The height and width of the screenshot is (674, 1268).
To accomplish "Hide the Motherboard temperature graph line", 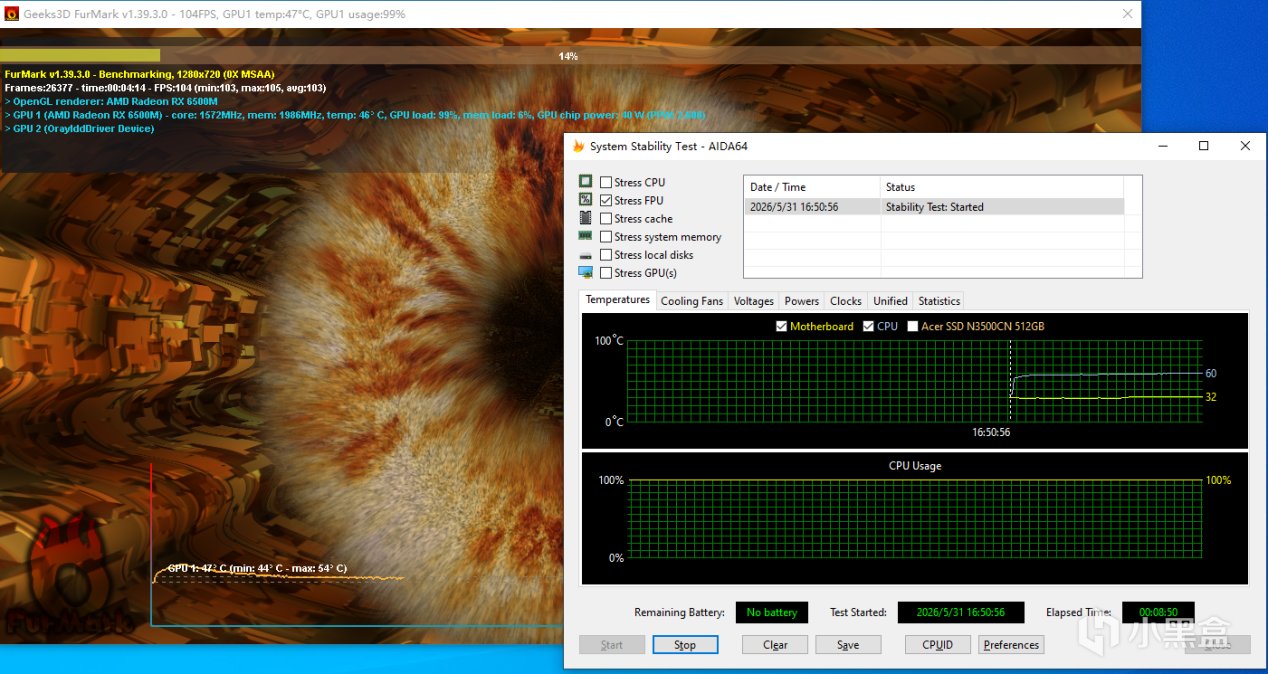I will (782, 326).
